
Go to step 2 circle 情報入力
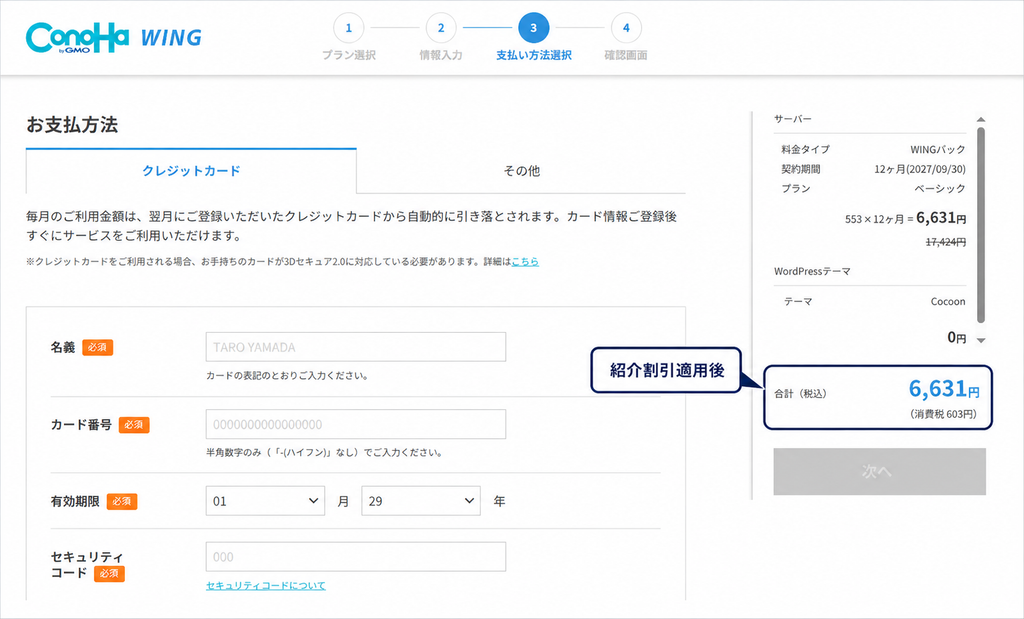click(x=441, y=28)
